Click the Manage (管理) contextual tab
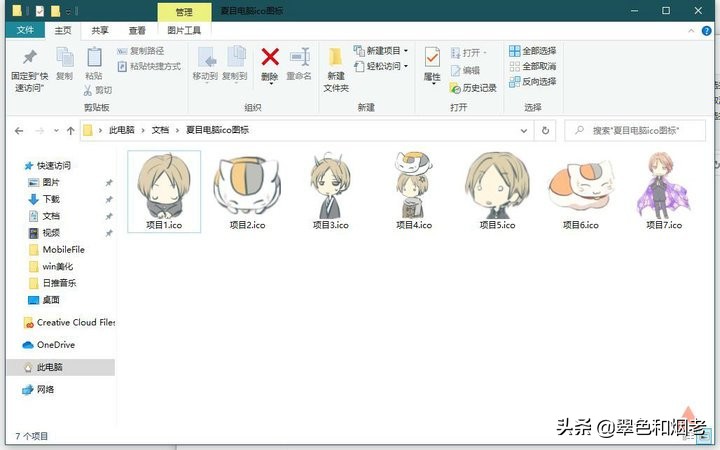The height and width of the screenshot is (450, 720). tap(184, 12)
